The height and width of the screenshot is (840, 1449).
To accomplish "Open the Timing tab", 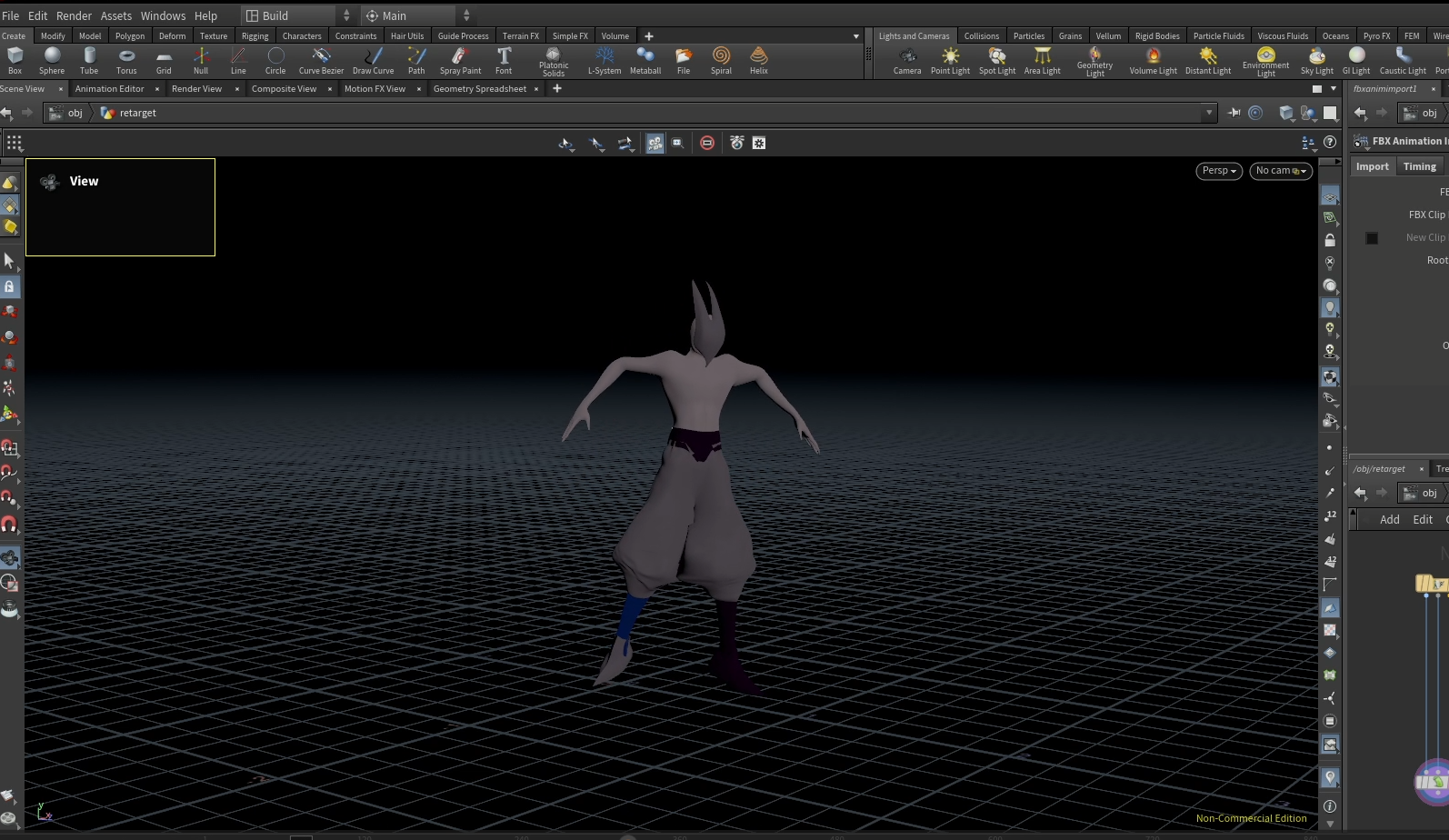I will point(1419,166).
